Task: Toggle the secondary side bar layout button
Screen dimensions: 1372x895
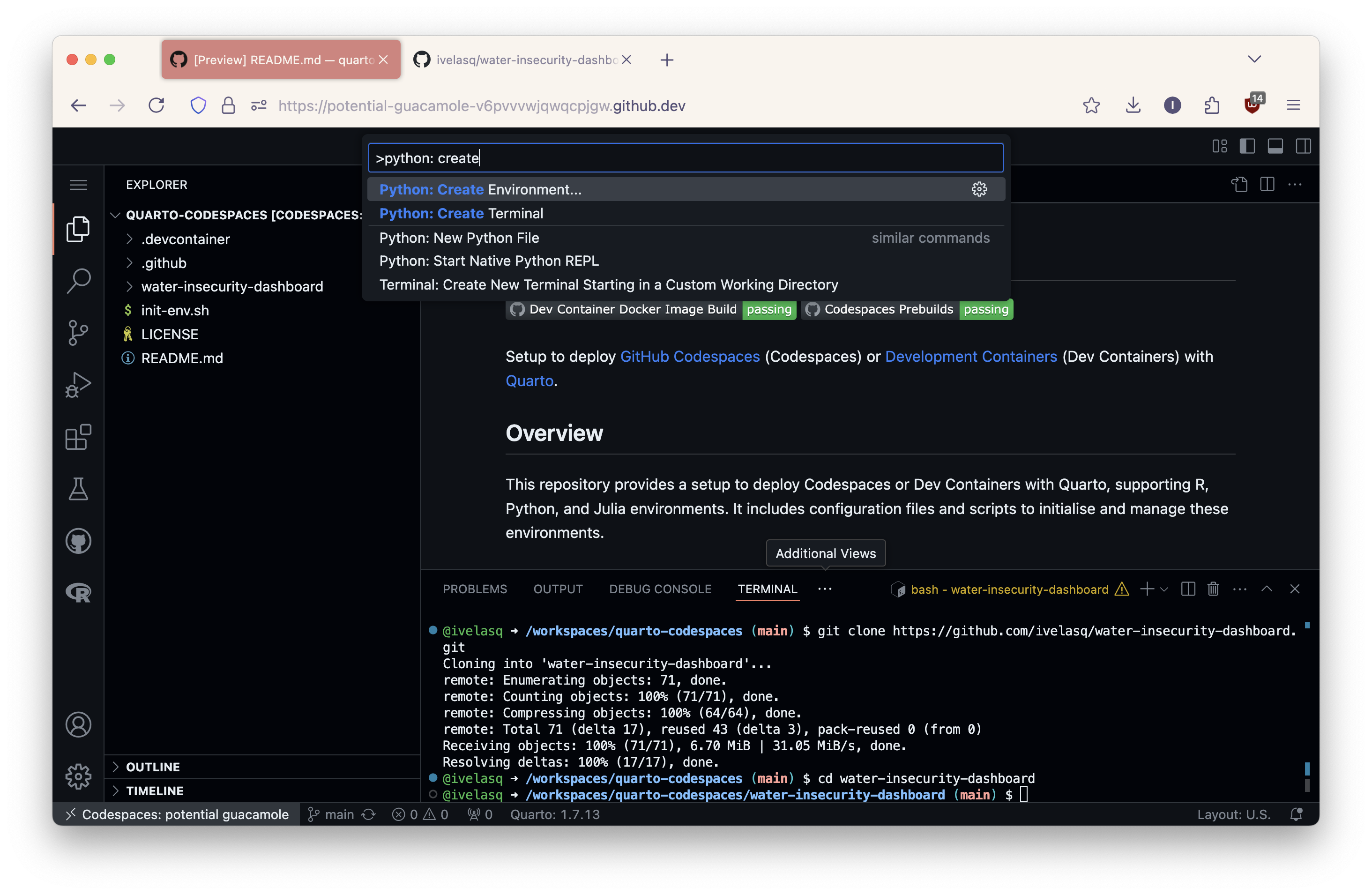Action: point(1303,146)
